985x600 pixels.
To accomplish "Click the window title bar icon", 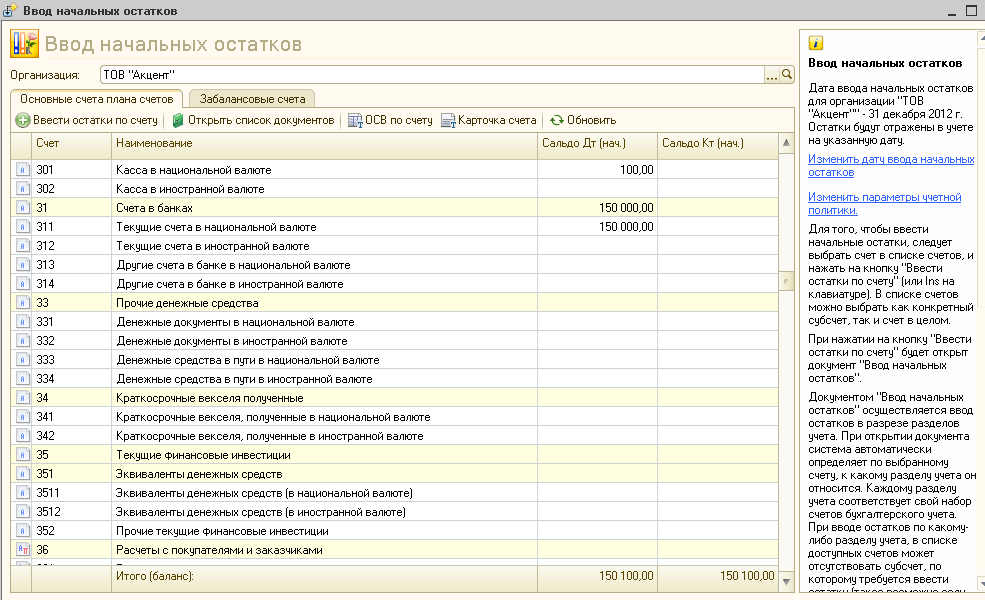I will coord(10,10).
